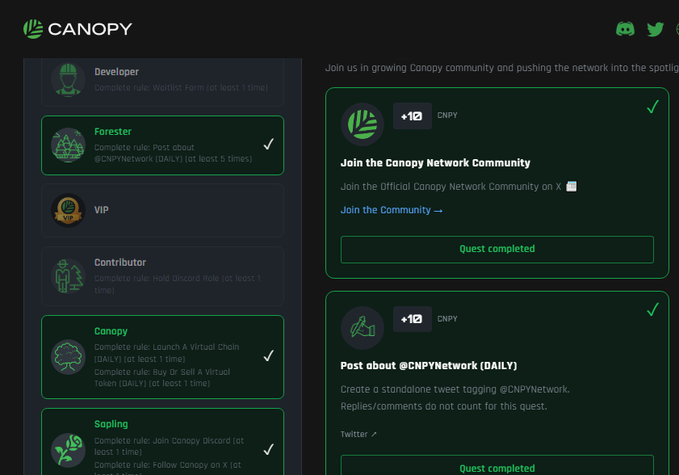
Task: Select the Canopy role card
Action: (x=162, y=357)
